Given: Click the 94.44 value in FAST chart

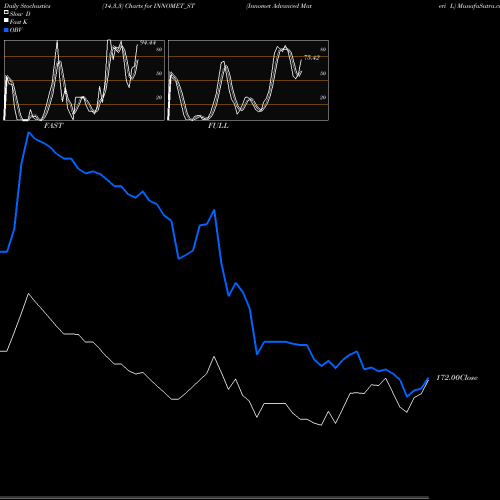Looking at the screenshot, I should tap(148, 43).
